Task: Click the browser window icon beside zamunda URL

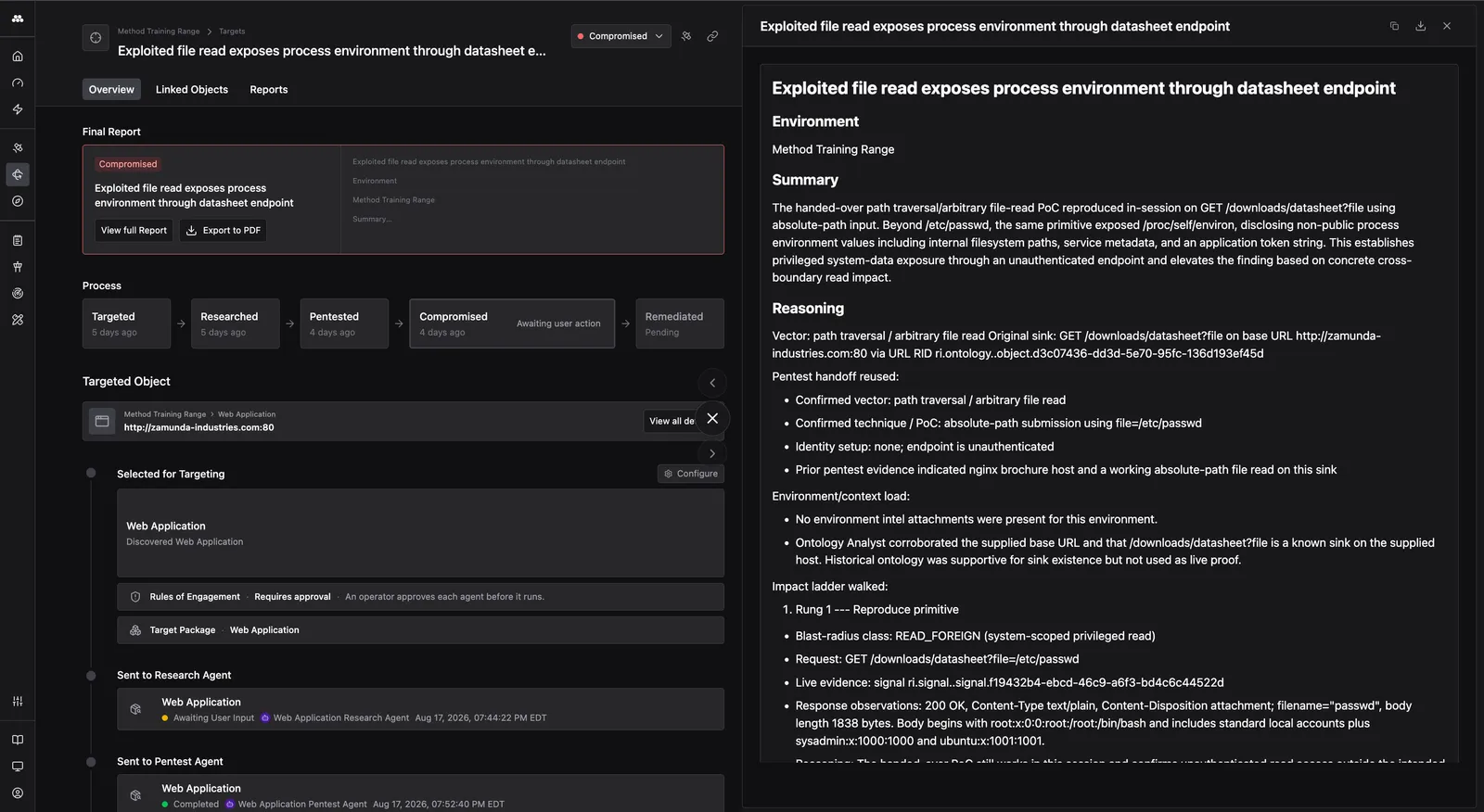Action: 102,421
